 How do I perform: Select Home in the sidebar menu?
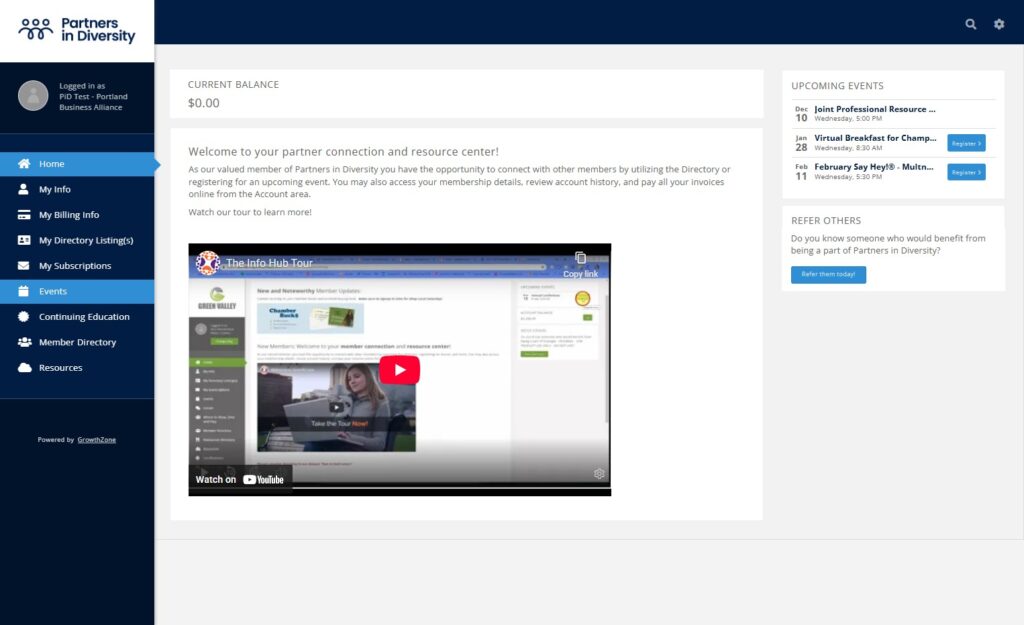(x=51, y=164)
